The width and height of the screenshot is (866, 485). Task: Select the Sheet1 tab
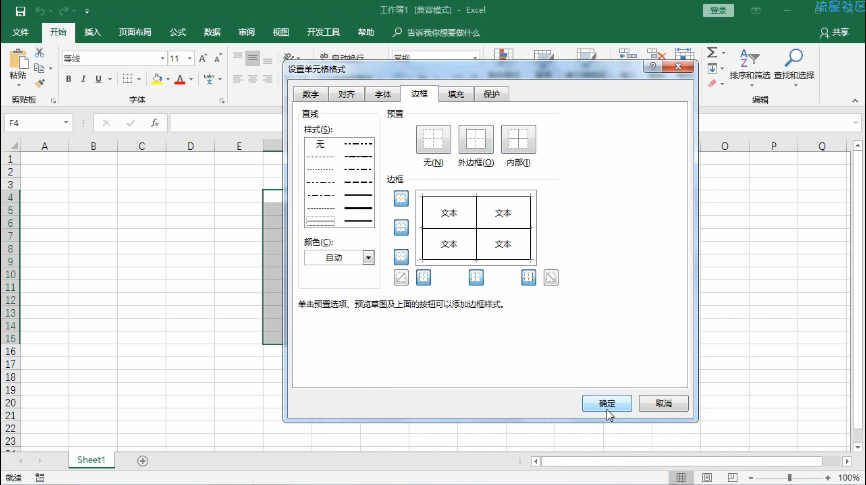91,460
